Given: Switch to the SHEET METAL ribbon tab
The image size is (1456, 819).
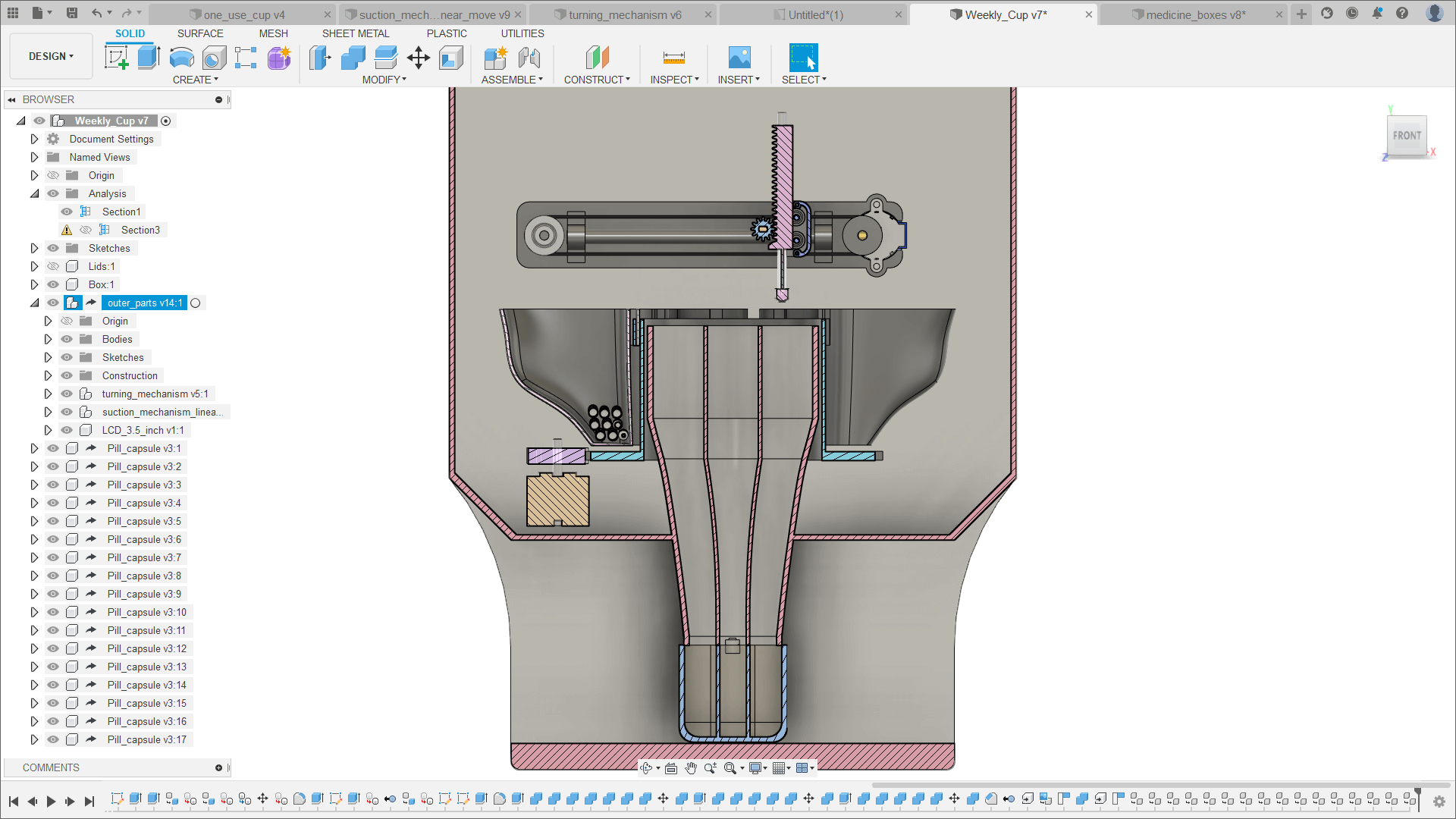Looking at the screenshot, I should click(x=355, y=33).
